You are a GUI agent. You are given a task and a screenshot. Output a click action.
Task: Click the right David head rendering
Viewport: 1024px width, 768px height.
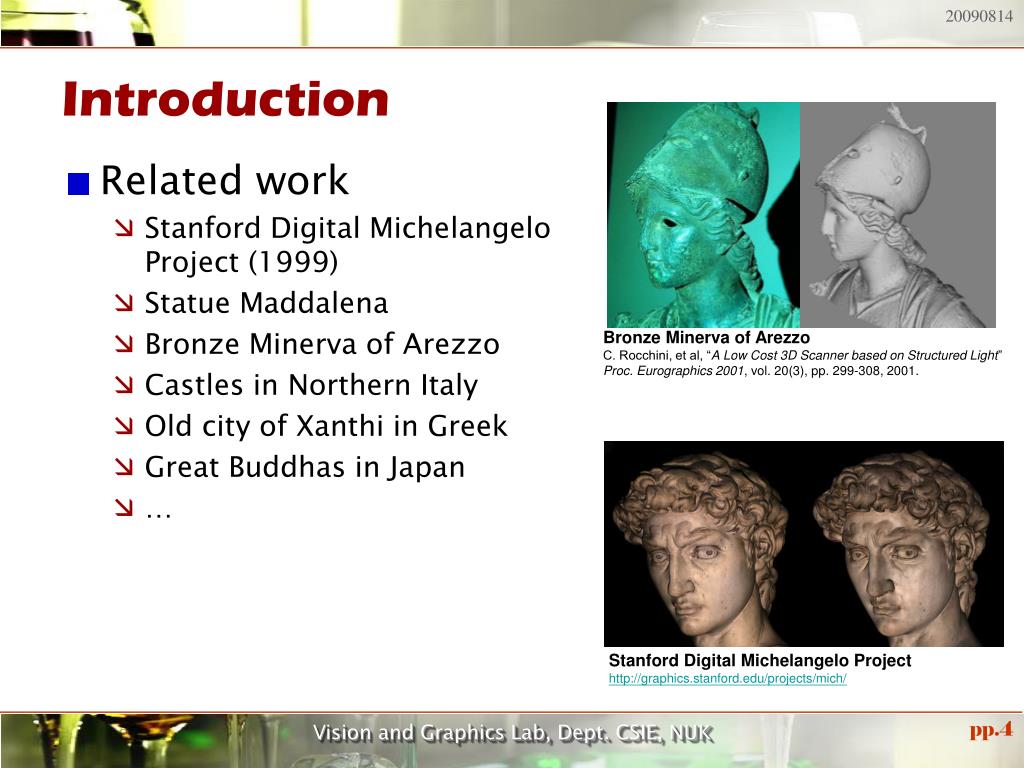pyautogui.click(x=904, y=544)
